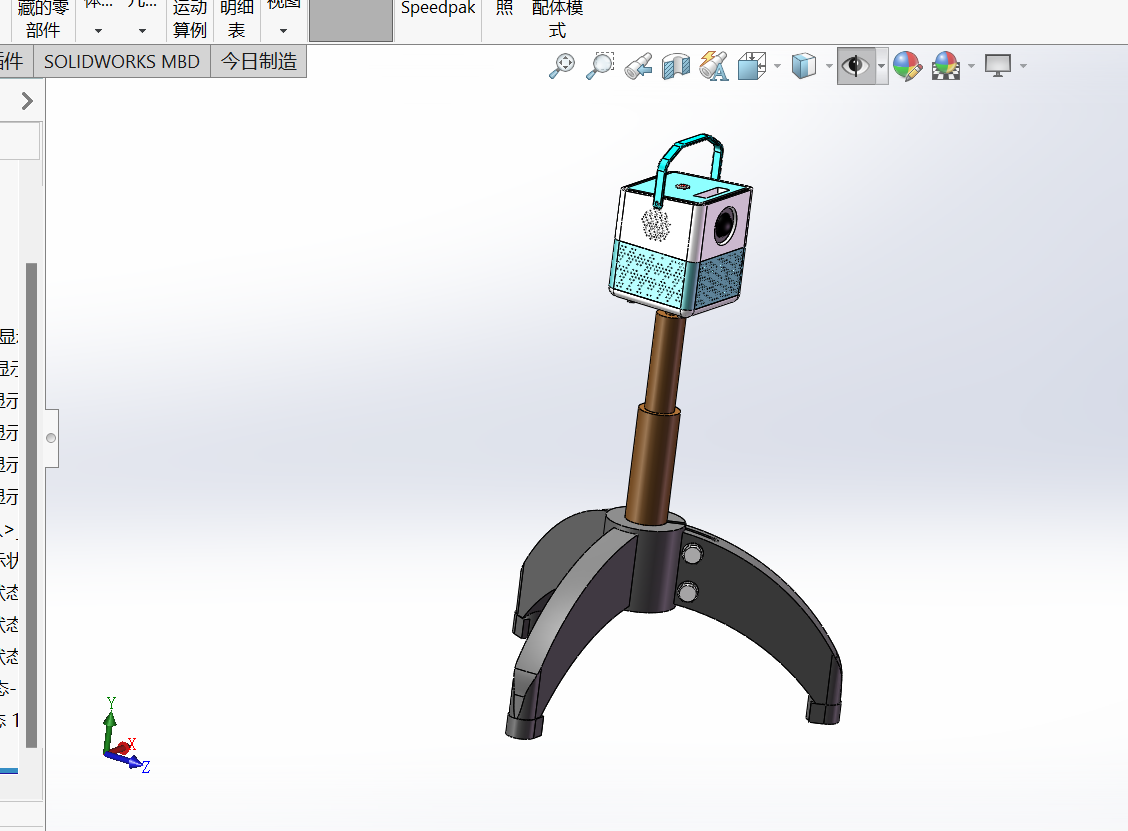Open the 今日制造 tab
The height and width of the screenshot is (831, 1128).
(259, 61)
